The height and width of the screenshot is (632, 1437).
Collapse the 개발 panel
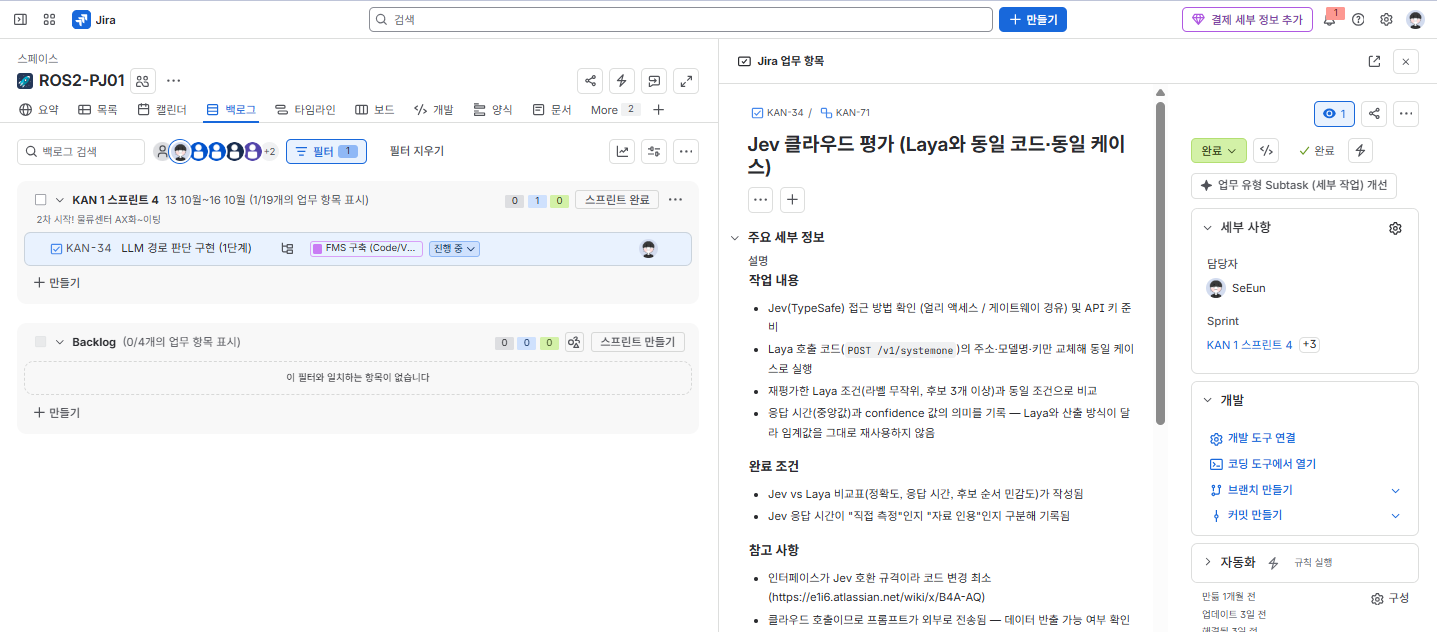click(x=1207, y=400)
